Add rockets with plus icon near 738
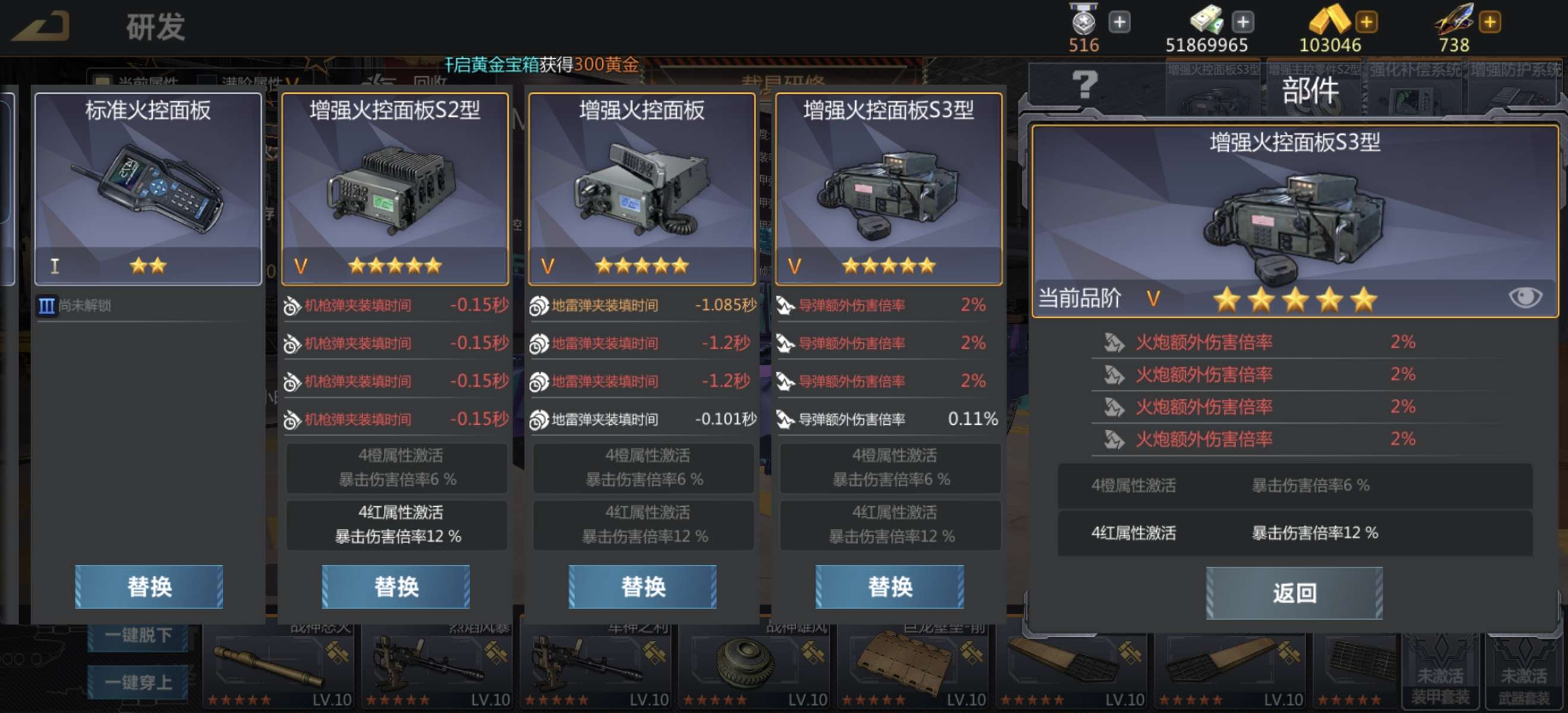1568x713 pixels. coord(1490,23)
